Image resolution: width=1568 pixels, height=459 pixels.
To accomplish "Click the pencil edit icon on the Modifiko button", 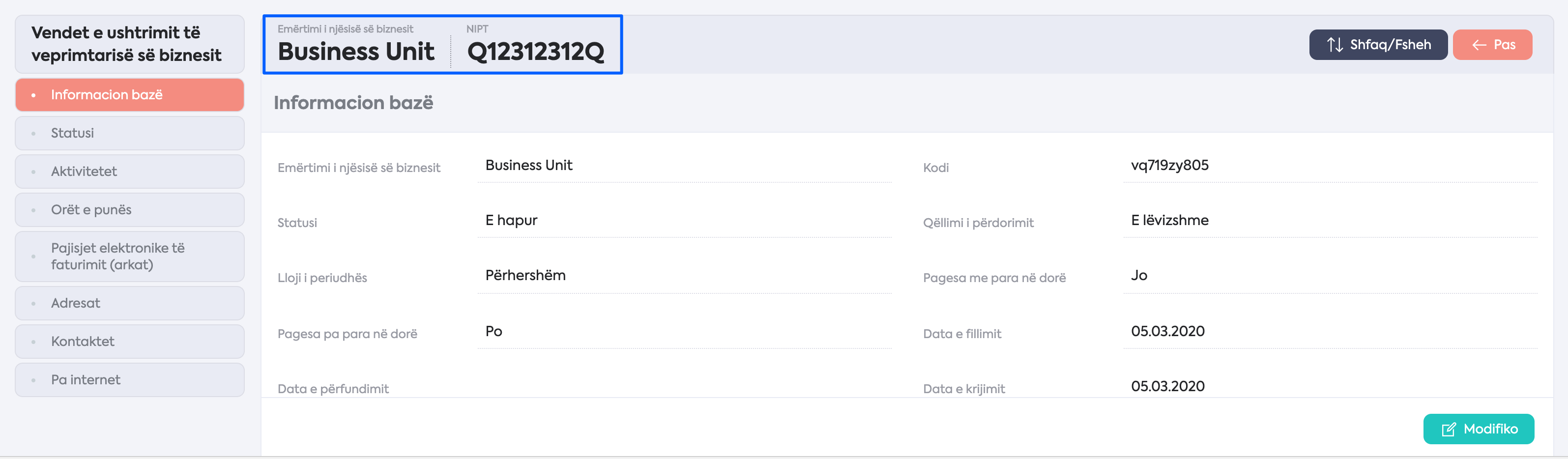I will 1449,429.
